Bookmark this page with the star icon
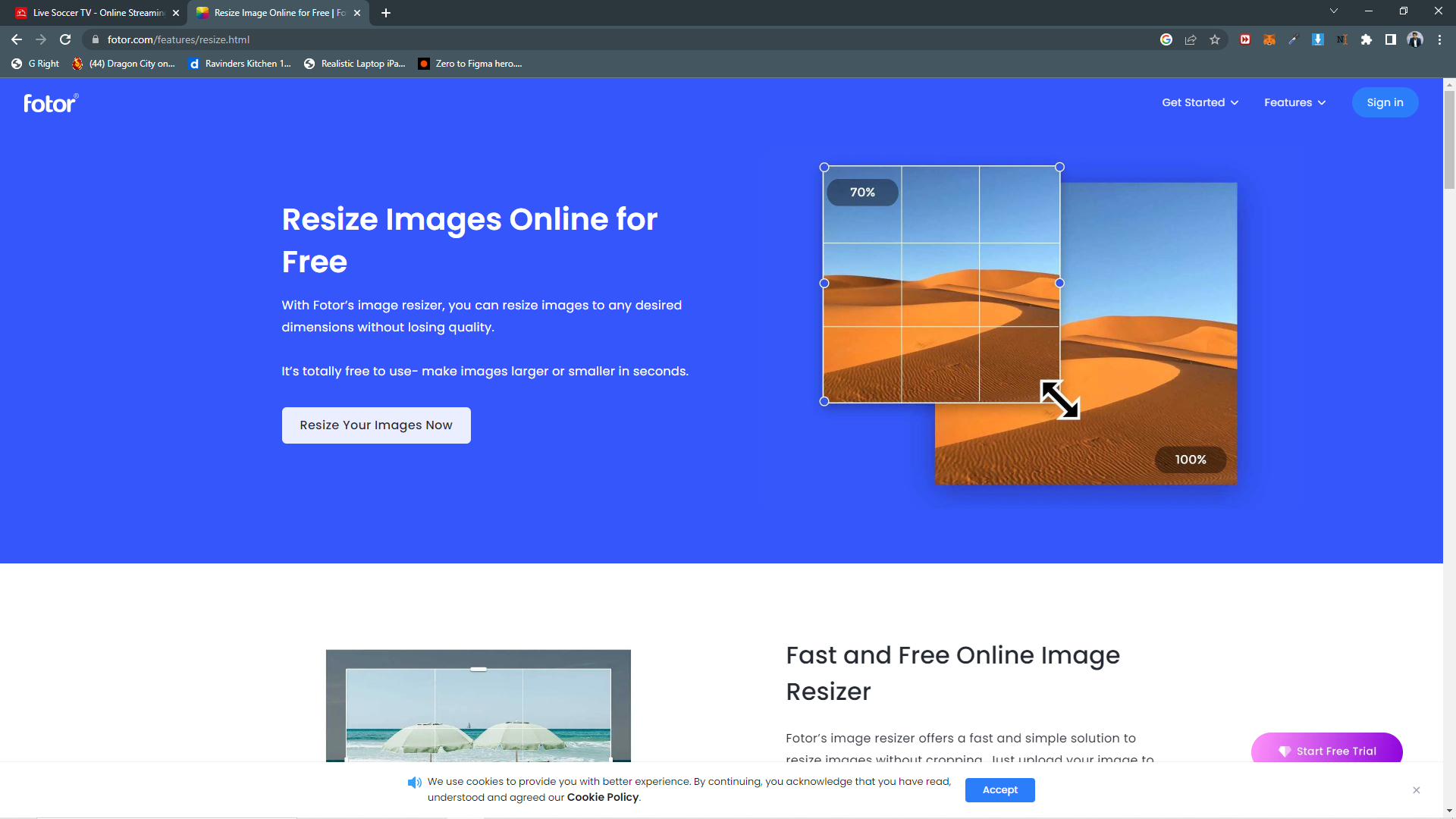 (1215, 39)
